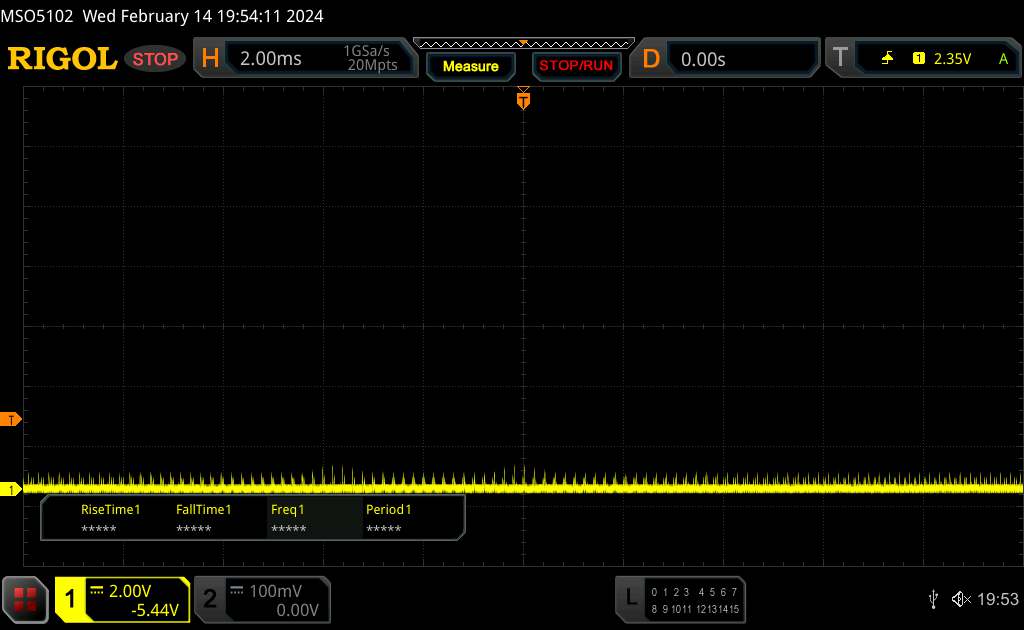Click the red STOP status indicator
Image resolution: width=1024 pixels, height=630 pixels.
tap(157, 59)
